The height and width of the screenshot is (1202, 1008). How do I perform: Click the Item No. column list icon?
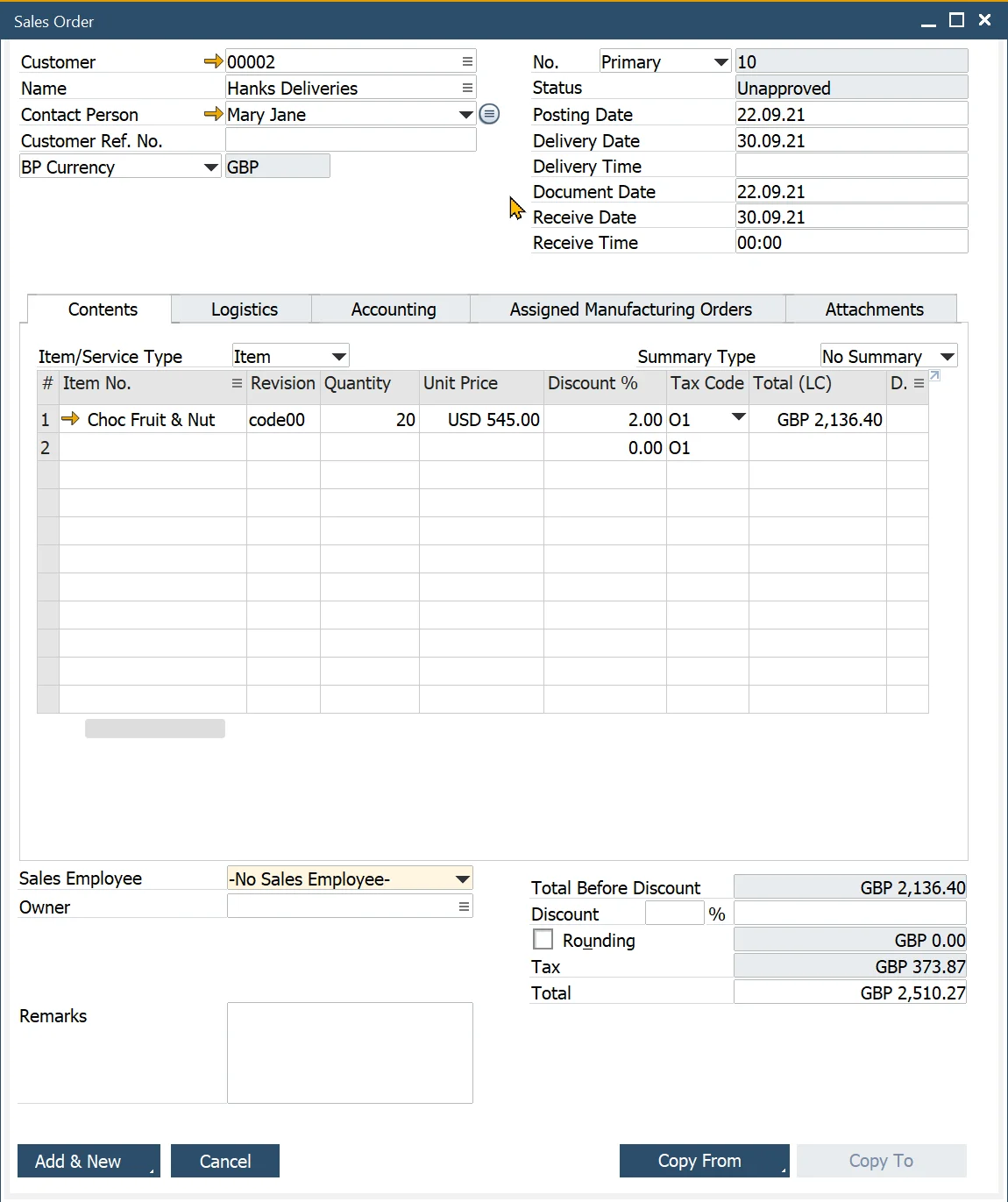tap(237, 383)
